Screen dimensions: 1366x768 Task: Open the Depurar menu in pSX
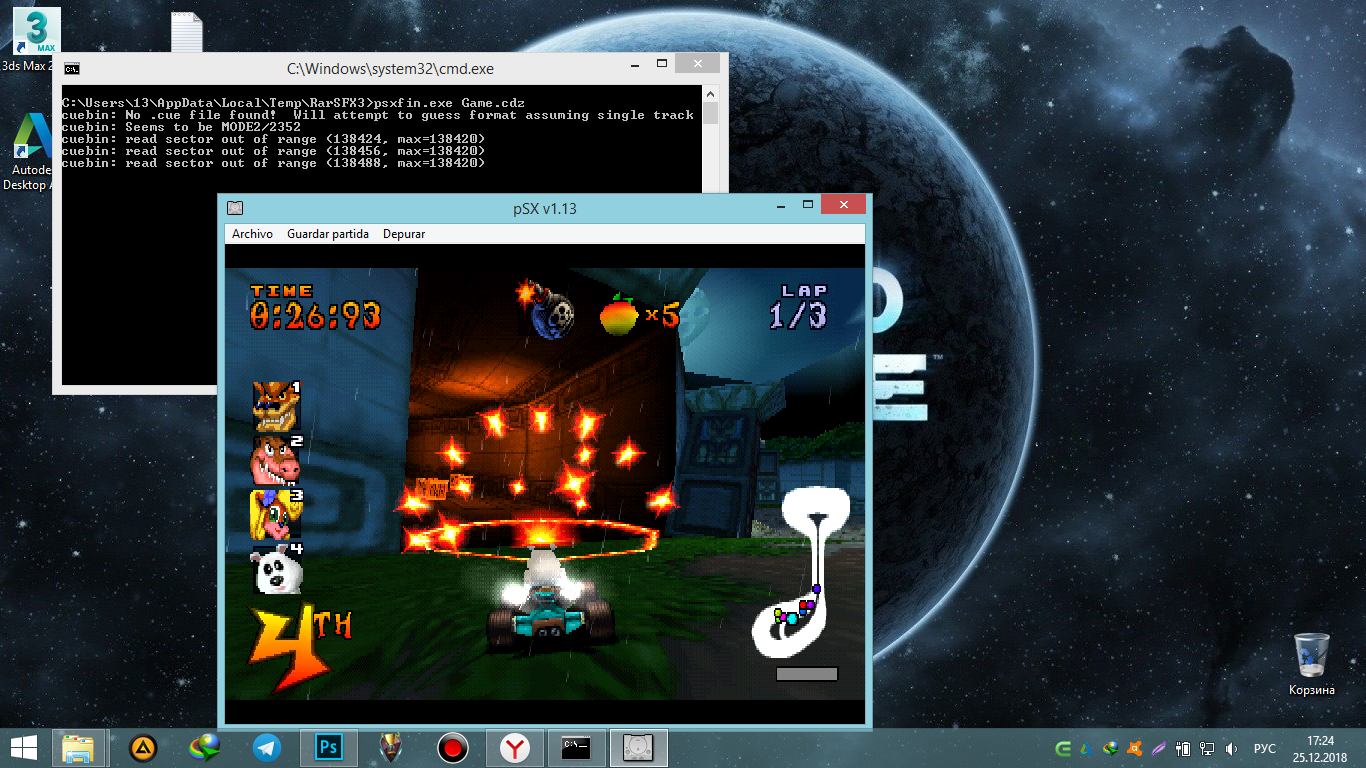tap(404, 233)
